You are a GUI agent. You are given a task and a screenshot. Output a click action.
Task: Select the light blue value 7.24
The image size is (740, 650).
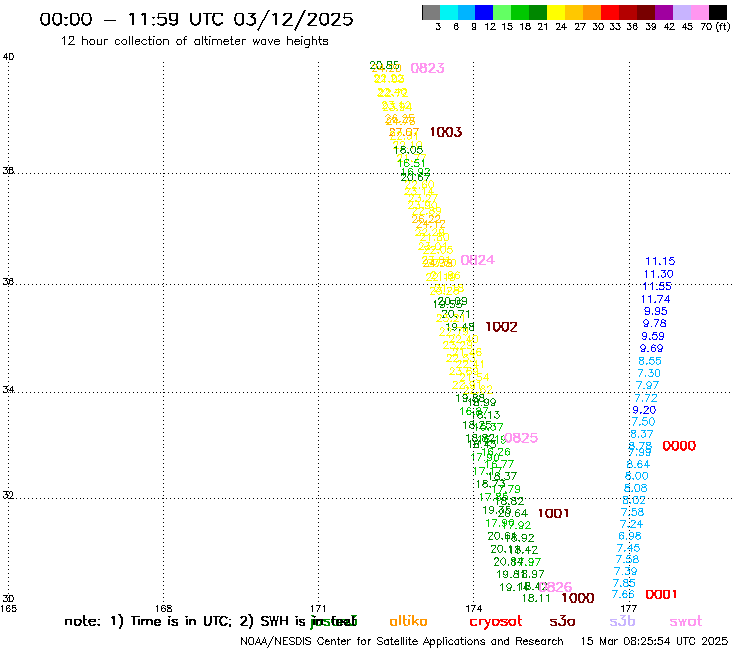click(631, 524)
